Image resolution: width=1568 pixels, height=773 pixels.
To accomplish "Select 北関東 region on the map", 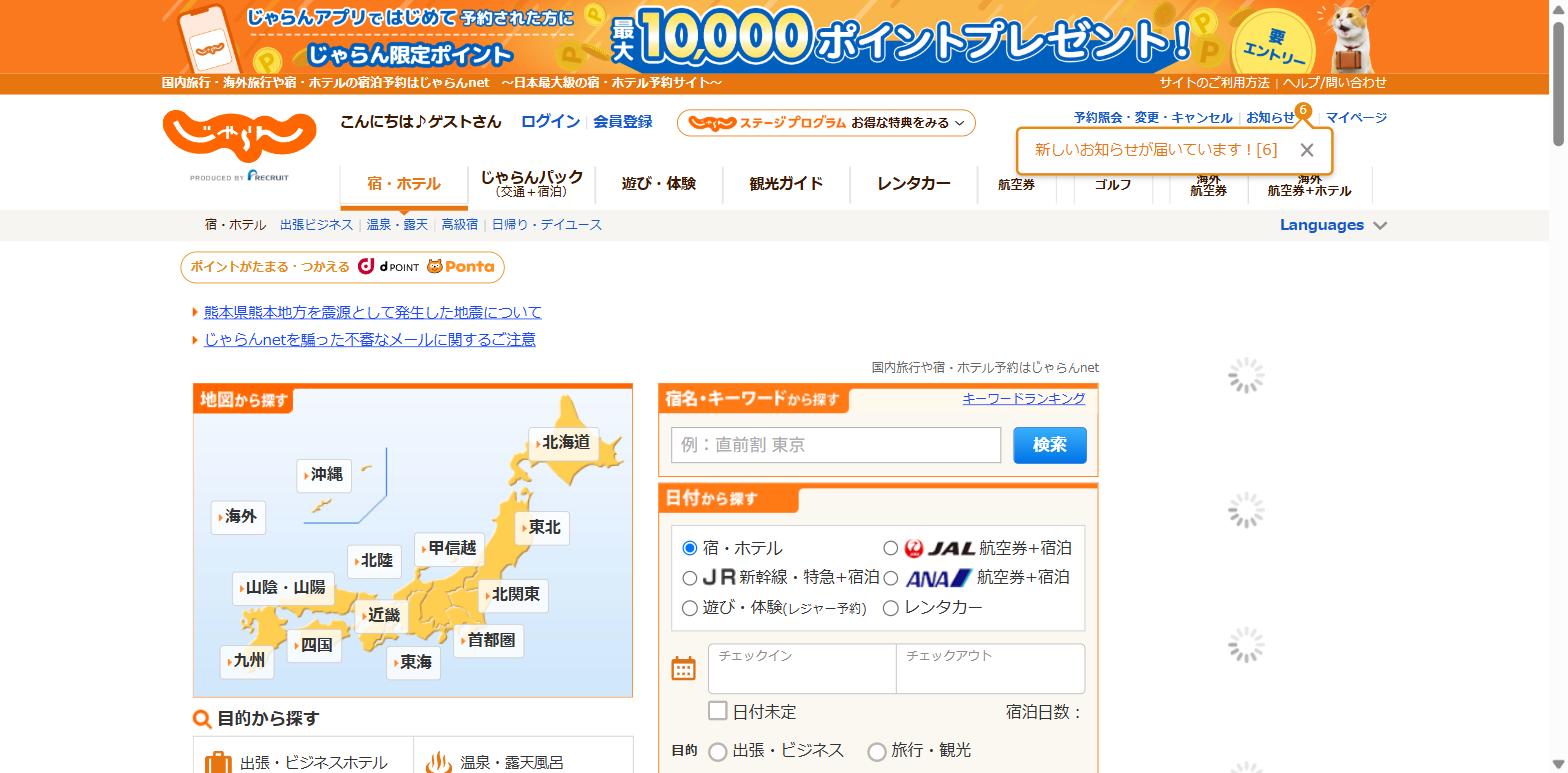I will point(514,595).
